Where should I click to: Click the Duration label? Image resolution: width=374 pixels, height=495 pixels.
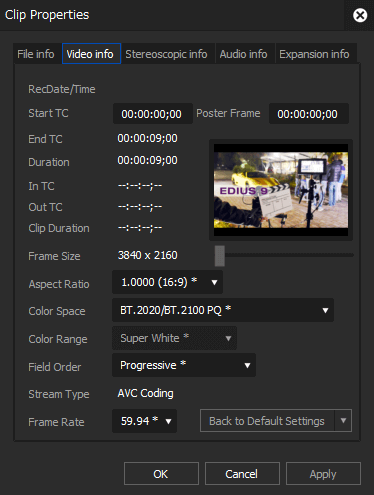tap(49, 162)
